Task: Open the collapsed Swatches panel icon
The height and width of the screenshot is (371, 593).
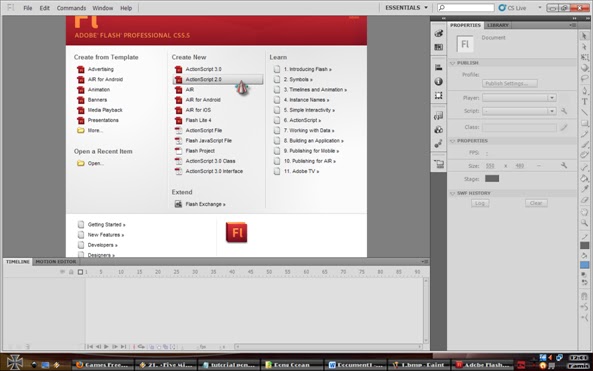Action: (439, 47)
